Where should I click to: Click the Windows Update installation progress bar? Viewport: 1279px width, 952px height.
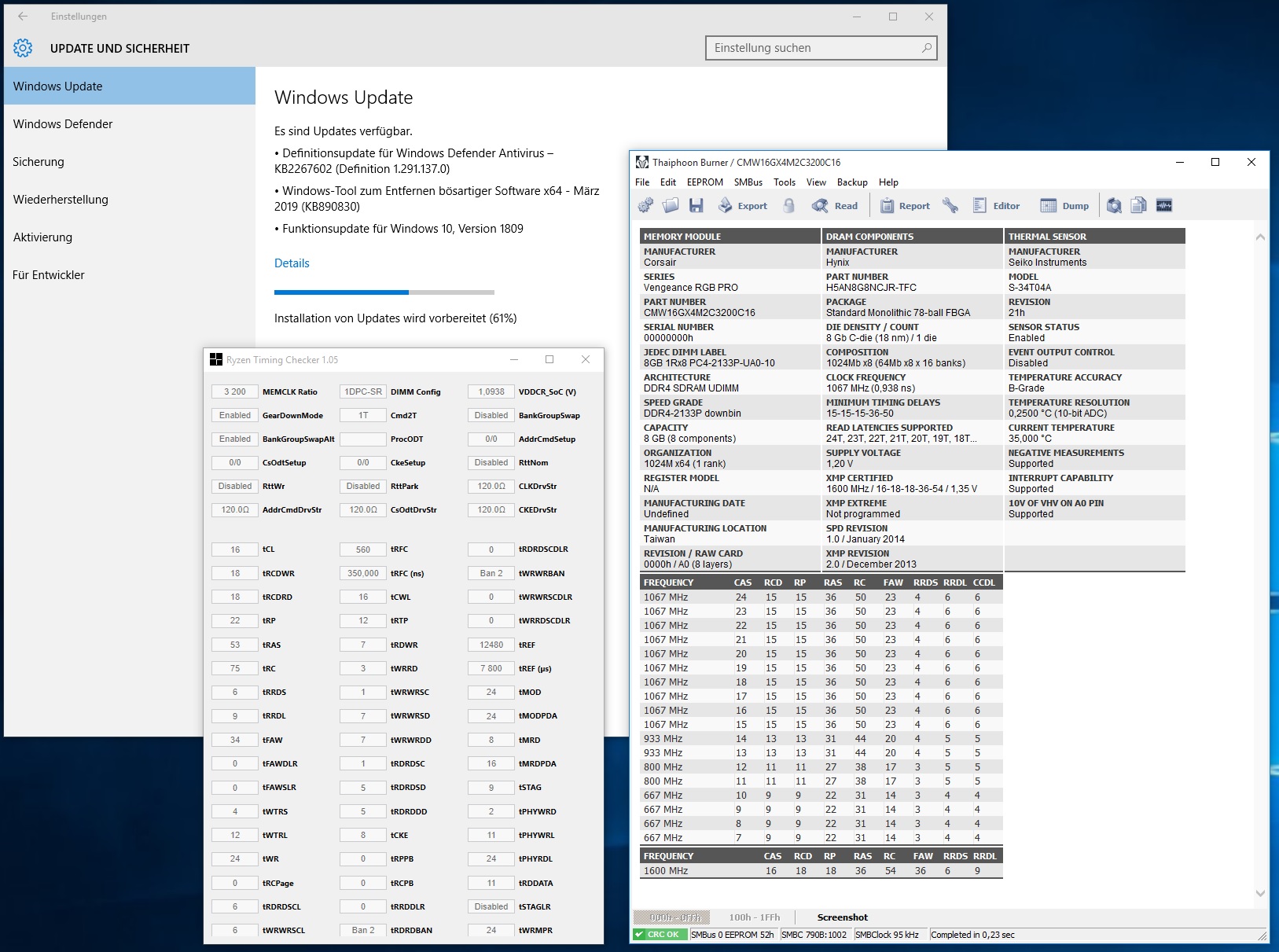[384, 292]
